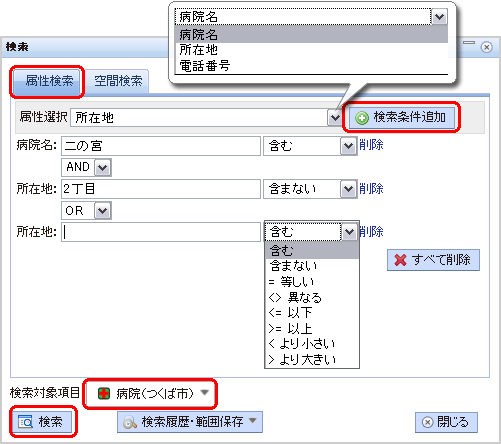The height and width of the screenshot is (444, 501).
Task: Minimize the 検索 dialog panel
Action: (469, 43)
